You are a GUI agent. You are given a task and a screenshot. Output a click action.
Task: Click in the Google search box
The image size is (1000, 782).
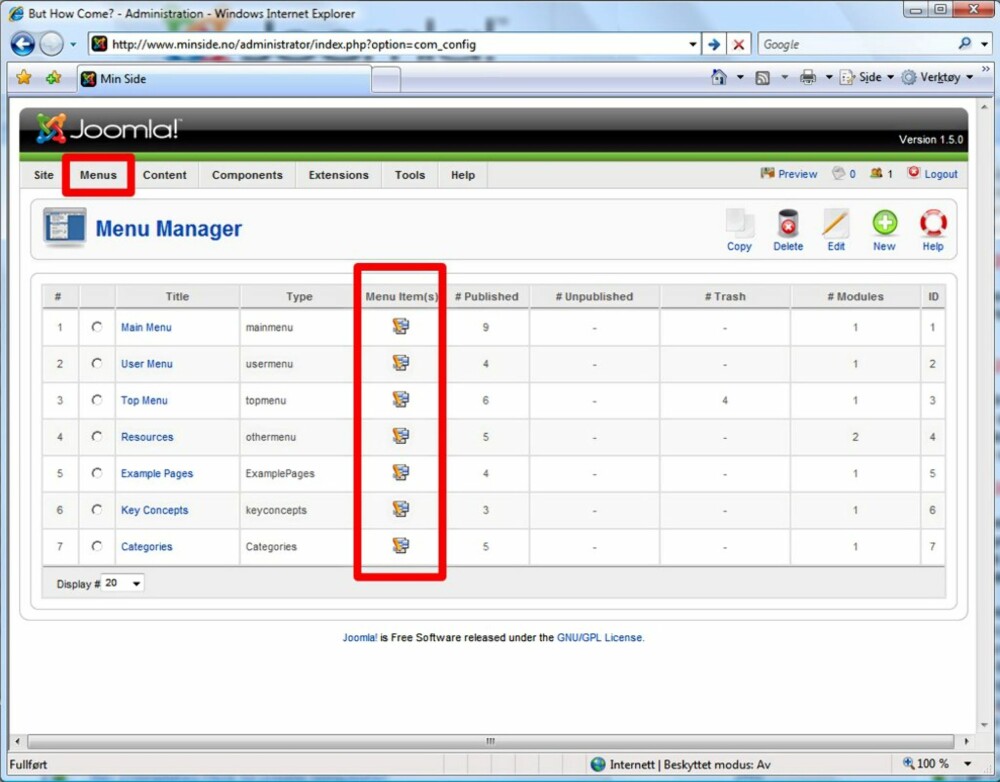858,44
